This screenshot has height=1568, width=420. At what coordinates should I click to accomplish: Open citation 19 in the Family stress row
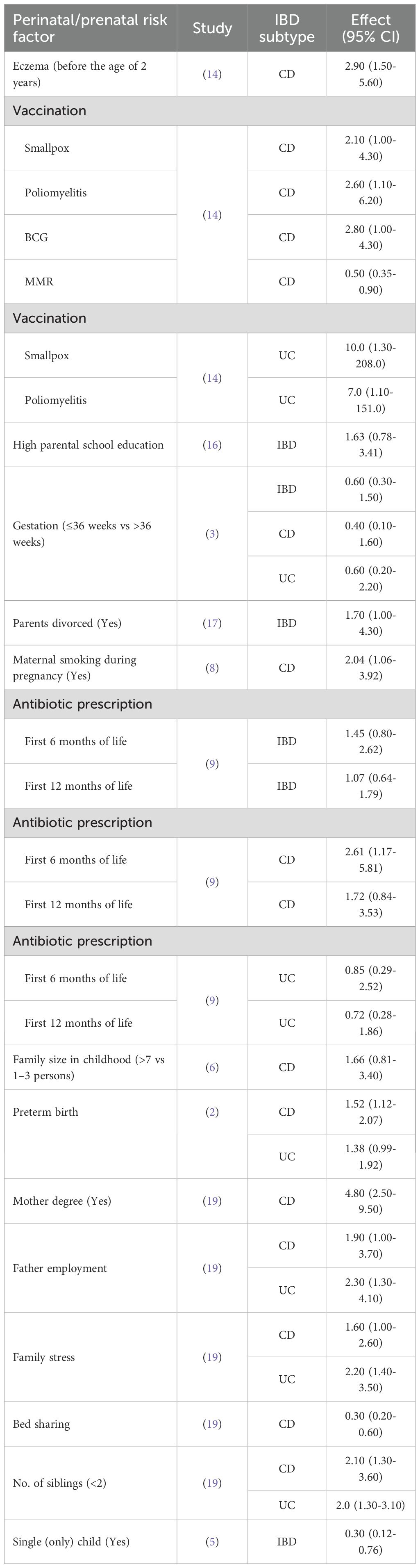[x=212, y=1357]
